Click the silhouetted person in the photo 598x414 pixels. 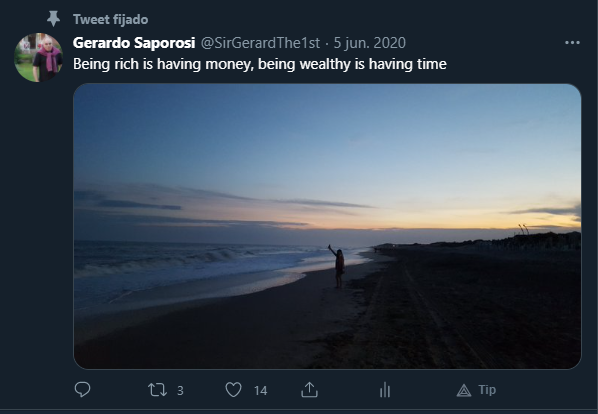pos(338,266)
